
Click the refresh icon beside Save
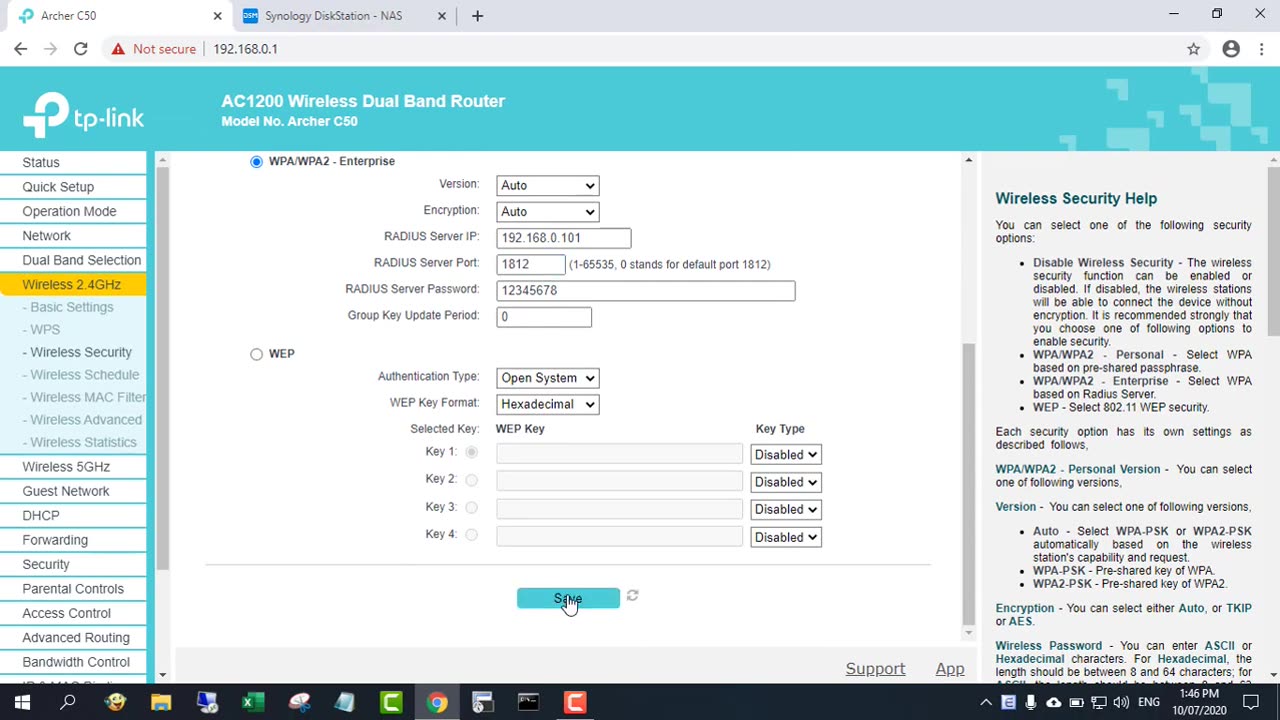[632, 596]
